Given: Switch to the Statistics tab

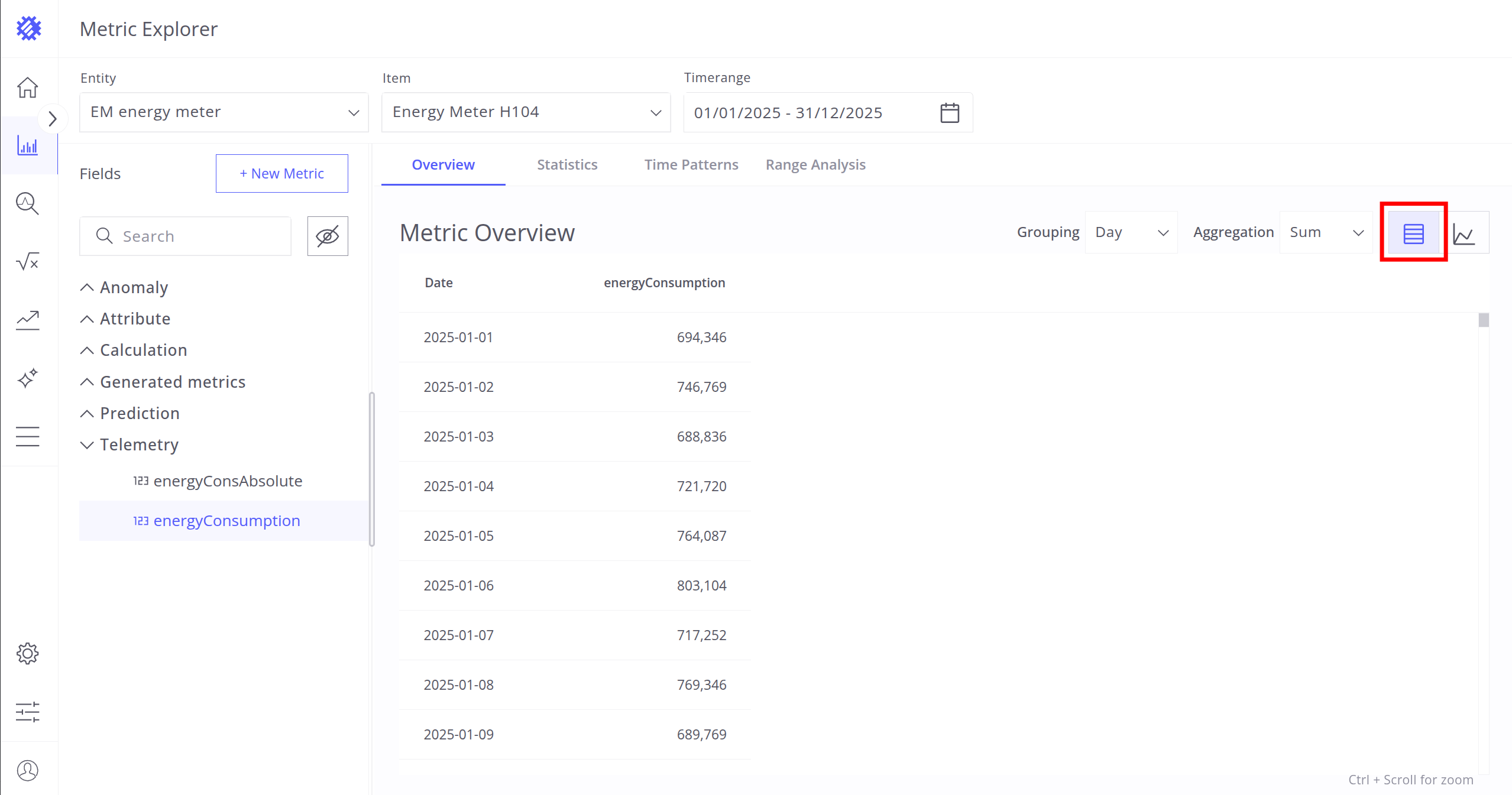Looking at the screenshot, I should [x=566, y=165].
